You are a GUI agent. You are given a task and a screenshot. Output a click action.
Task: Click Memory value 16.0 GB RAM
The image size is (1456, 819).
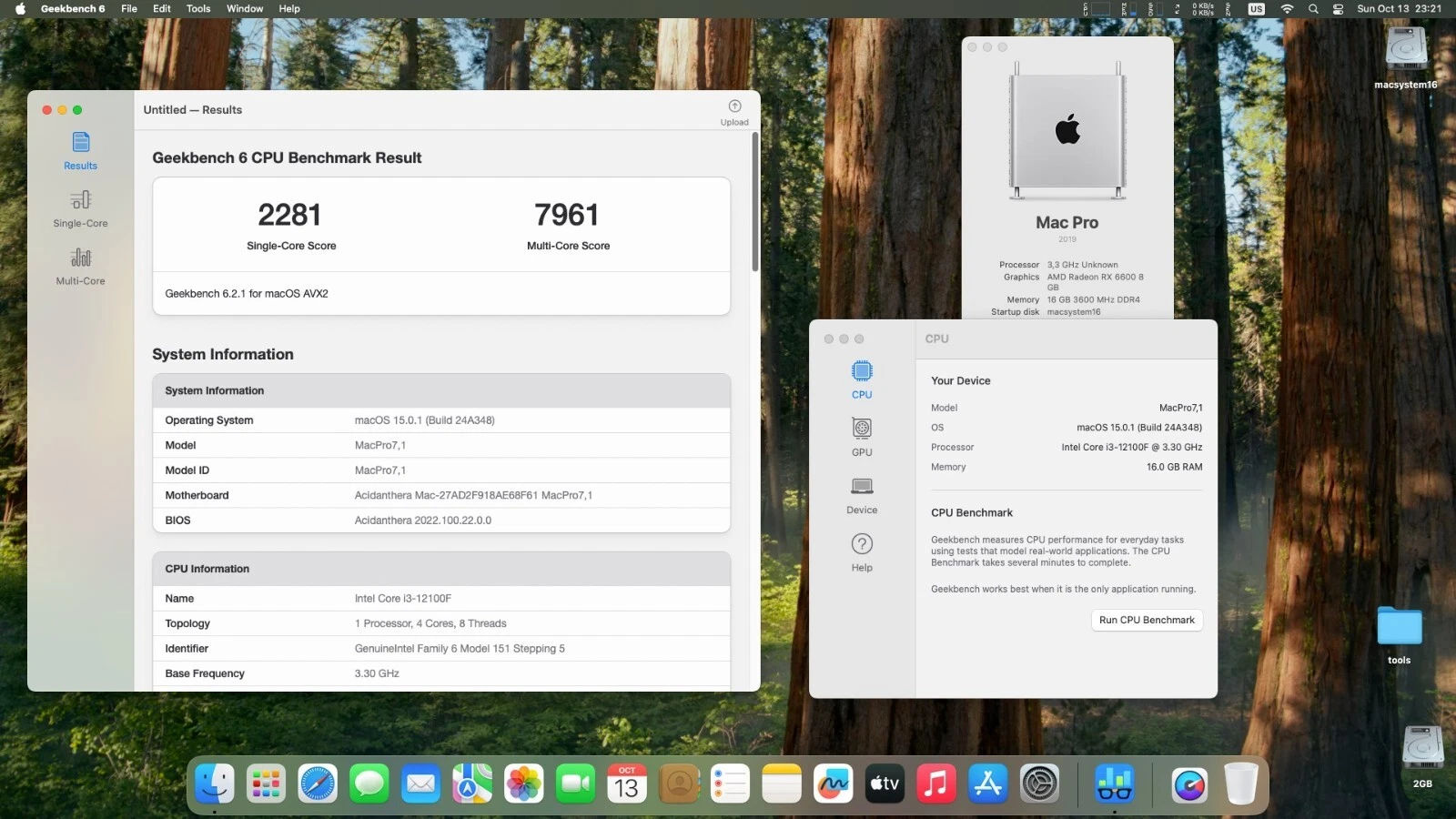coord(1174,467)
